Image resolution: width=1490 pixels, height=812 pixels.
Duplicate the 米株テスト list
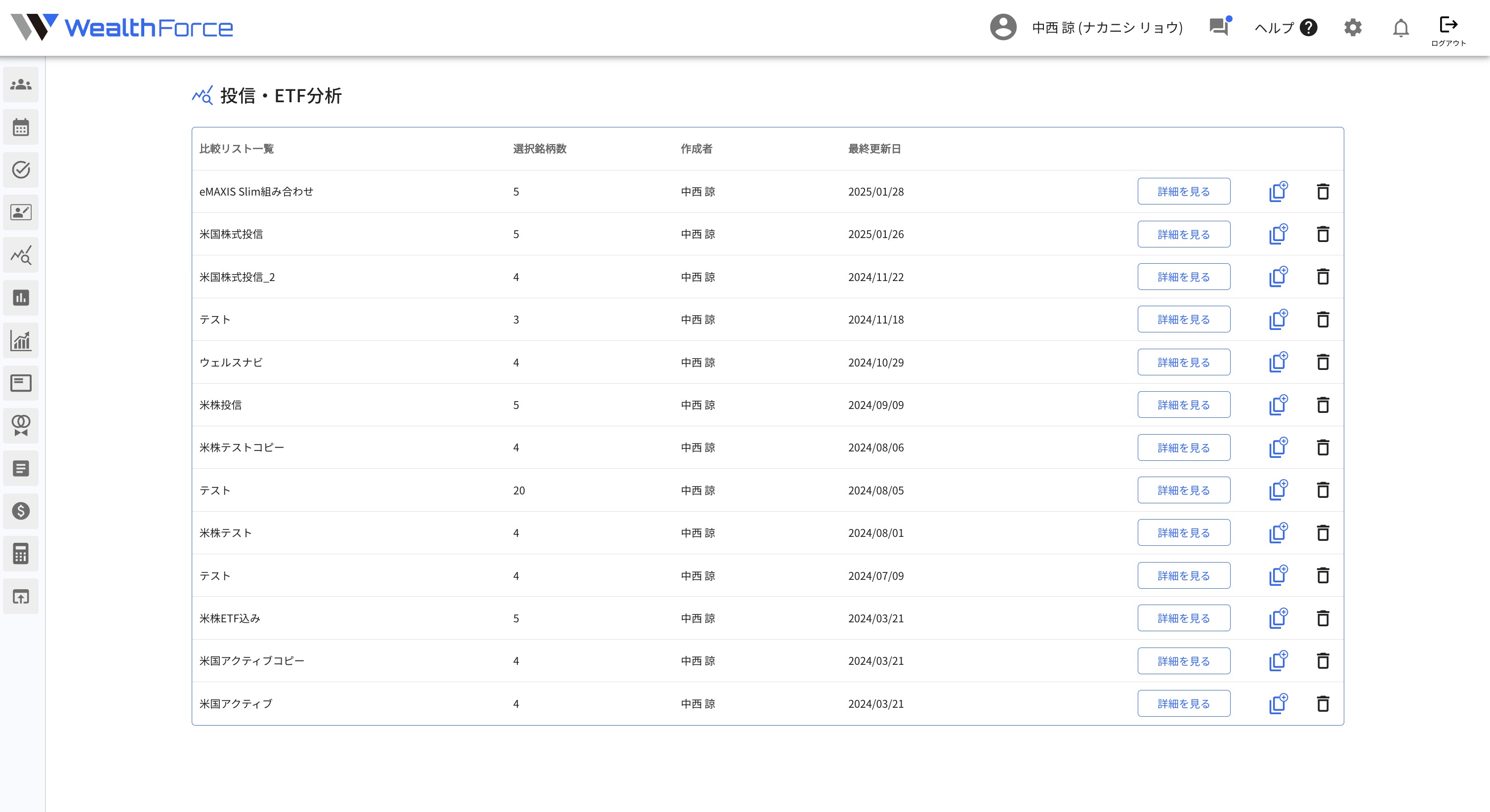[x=1278, y=532]
